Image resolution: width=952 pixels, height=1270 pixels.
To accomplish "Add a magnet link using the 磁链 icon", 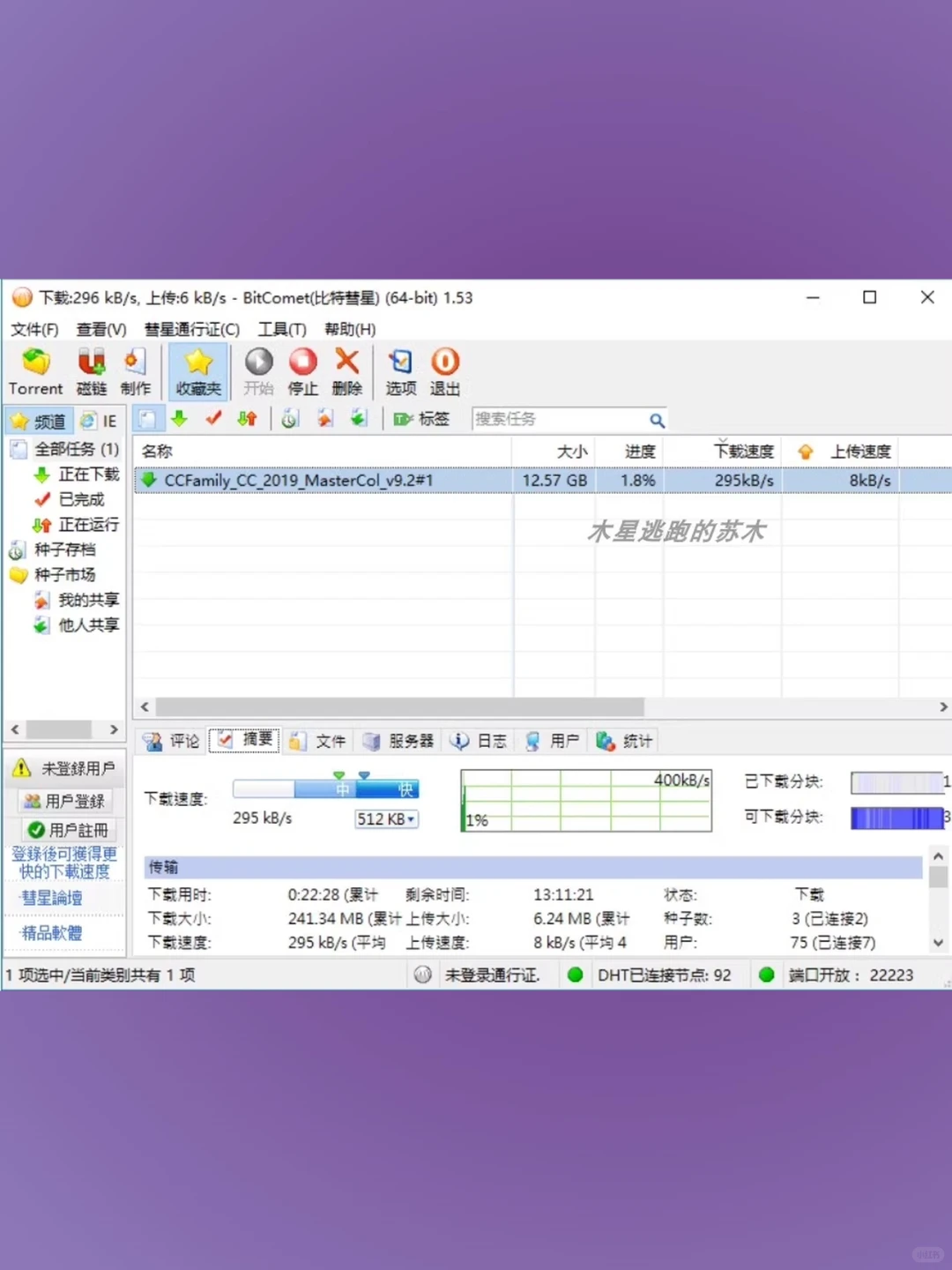I will [92, 371].
